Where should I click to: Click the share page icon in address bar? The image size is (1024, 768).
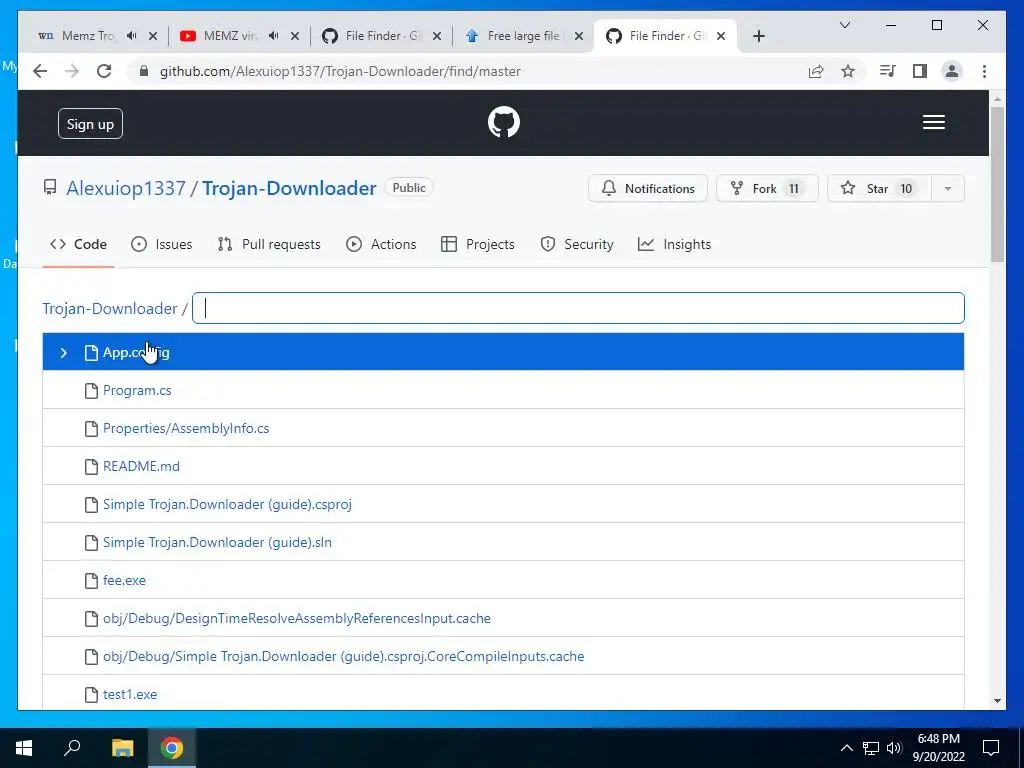coord(816,71)
